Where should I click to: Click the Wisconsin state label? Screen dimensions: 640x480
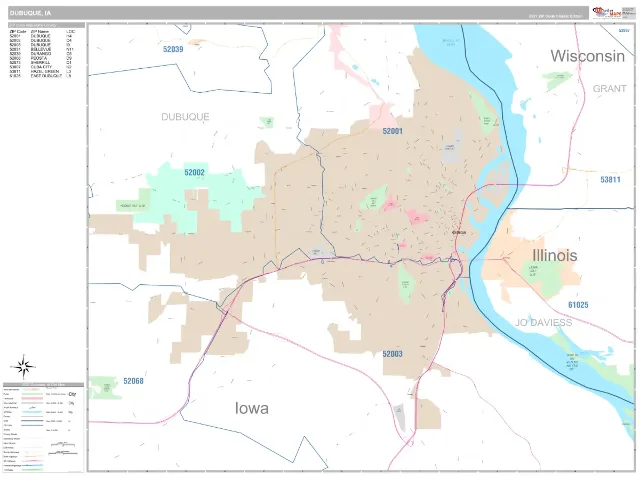pyautogui.click(x=587, y=56)
